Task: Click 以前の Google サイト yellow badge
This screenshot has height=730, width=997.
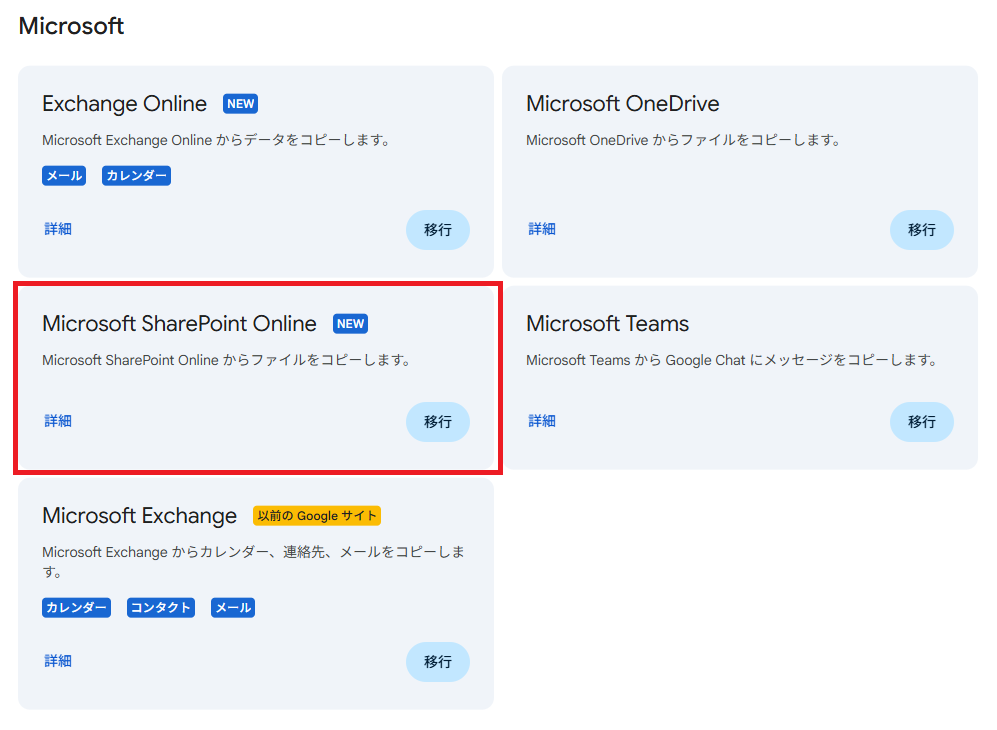Action: (x=317, y=516)
